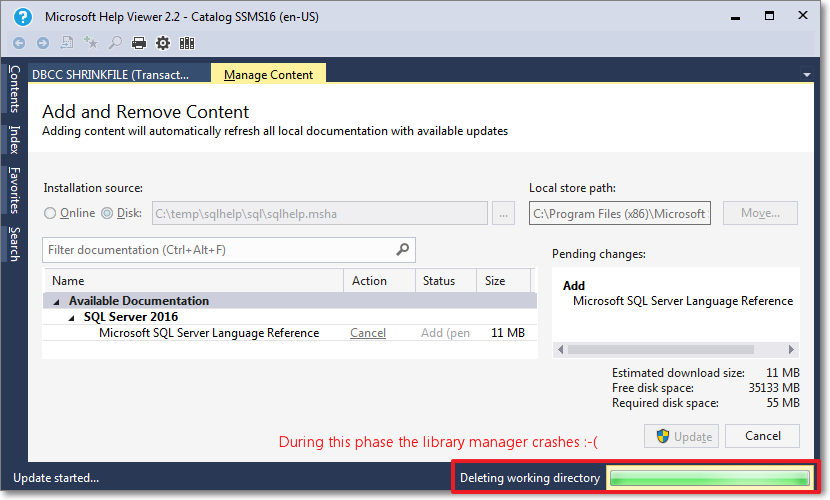This screenshot has height=500, width=830.
Task: Select Microsoft SQL Server Language Reference row
Action: 290,333
